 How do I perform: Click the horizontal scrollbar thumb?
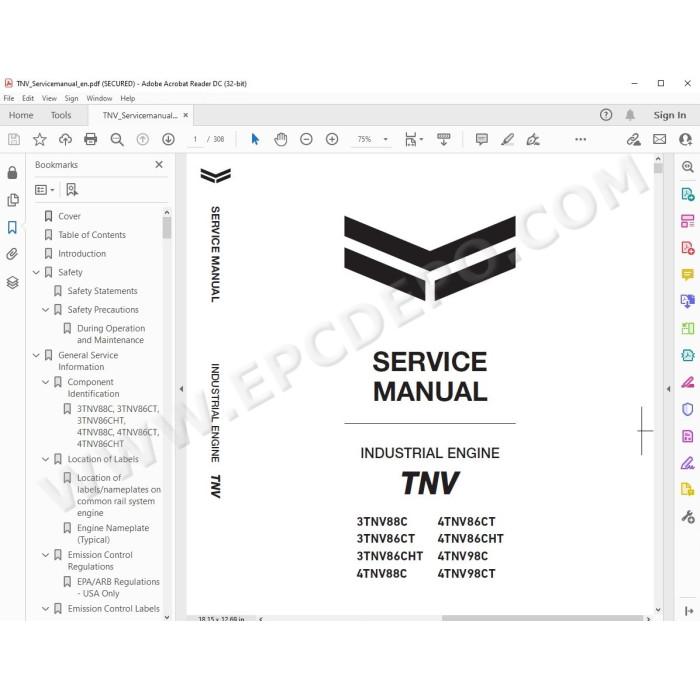pos(542,618)
